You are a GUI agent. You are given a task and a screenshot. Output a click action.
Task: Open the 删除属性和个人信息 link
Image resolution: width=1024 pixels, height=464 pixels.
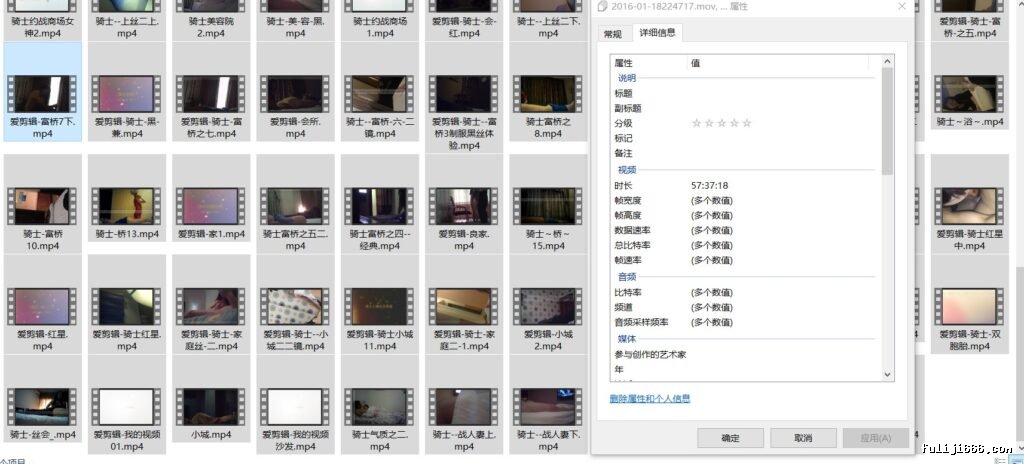pos(650,398)
